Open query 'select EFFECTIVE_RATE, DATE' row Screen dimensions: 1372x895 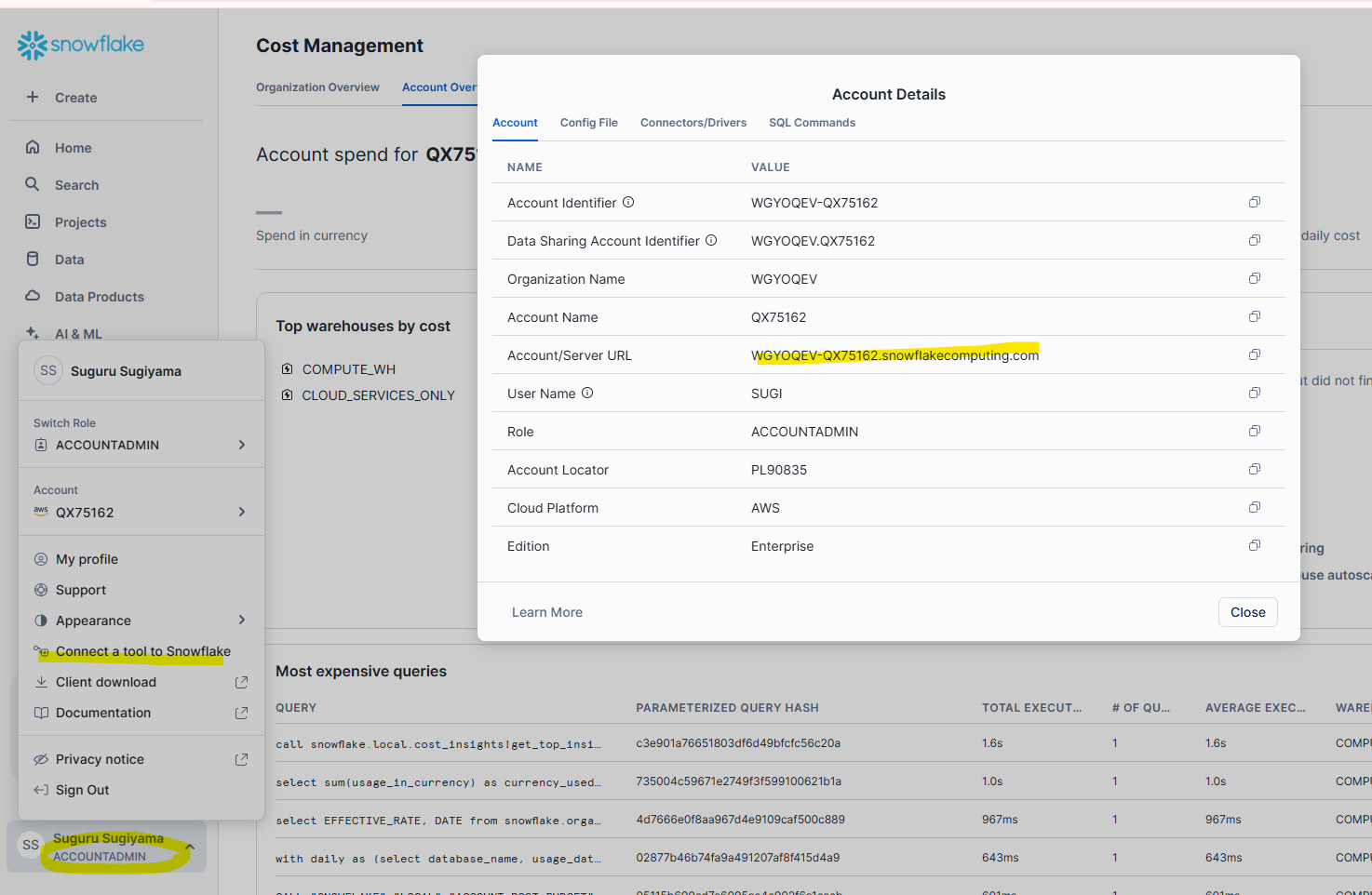point(437,820)
